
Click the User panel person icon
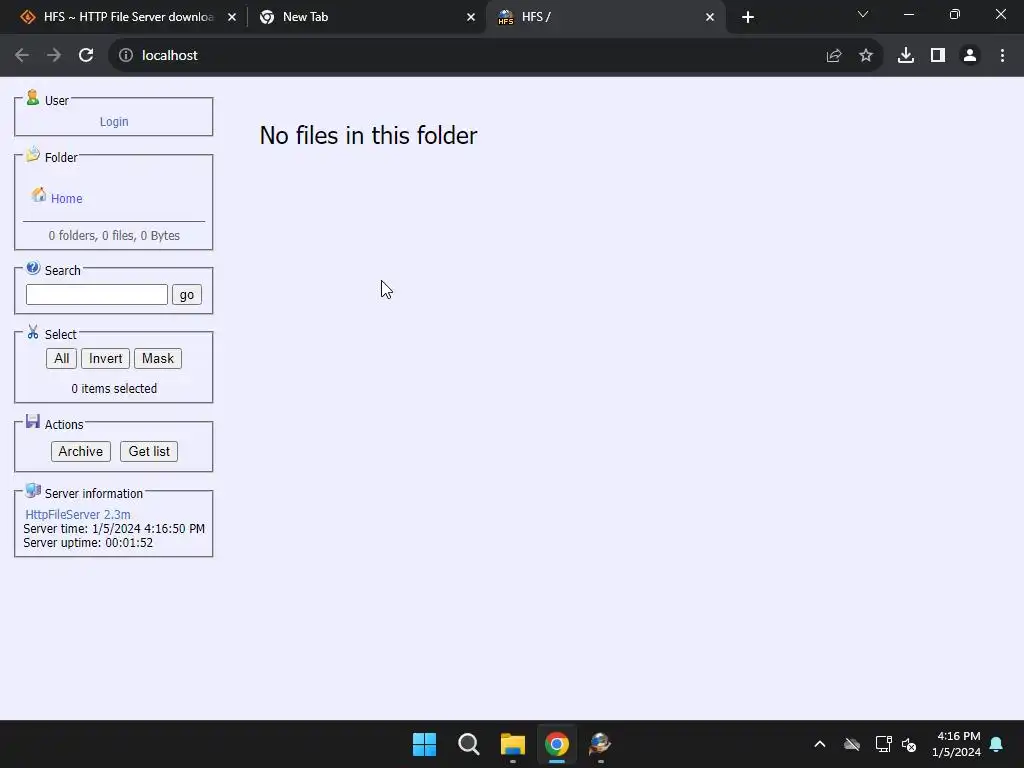pyautogui.click(x=33, y=98)
